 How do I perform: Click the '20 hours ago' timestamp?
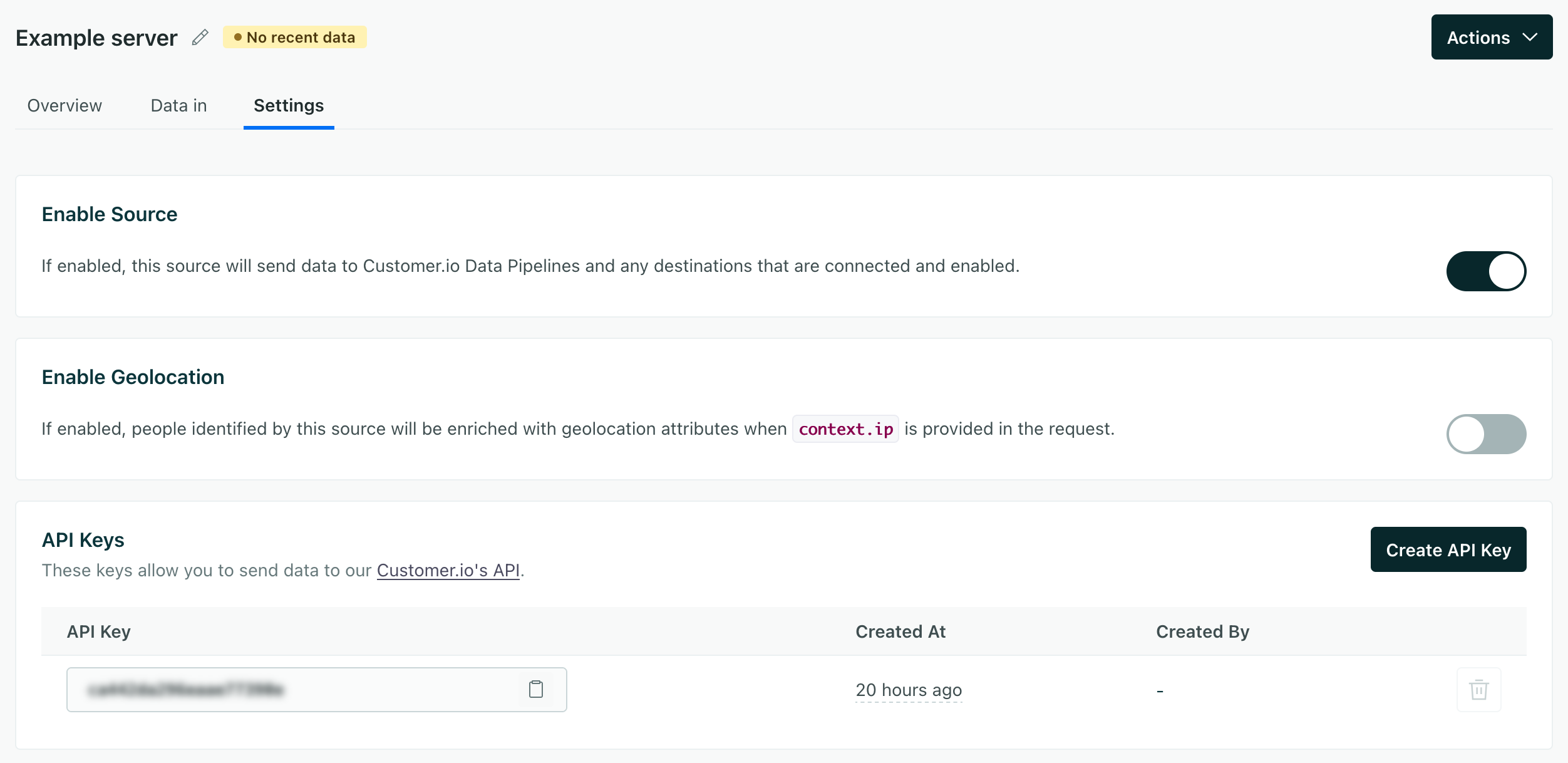pos(909,690)
